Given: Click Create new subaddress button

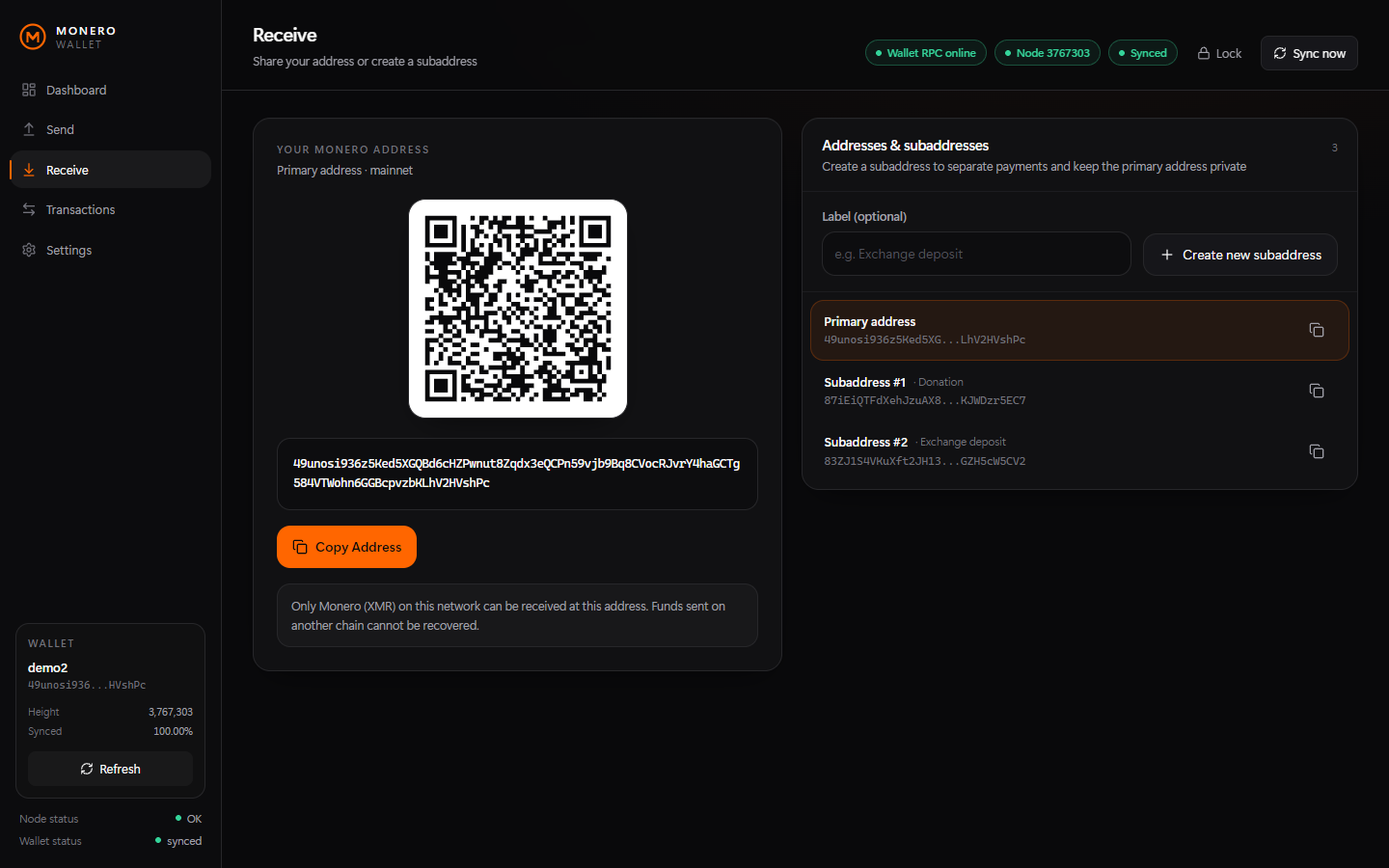Looking at the screenshot, I should (1240, 255).
